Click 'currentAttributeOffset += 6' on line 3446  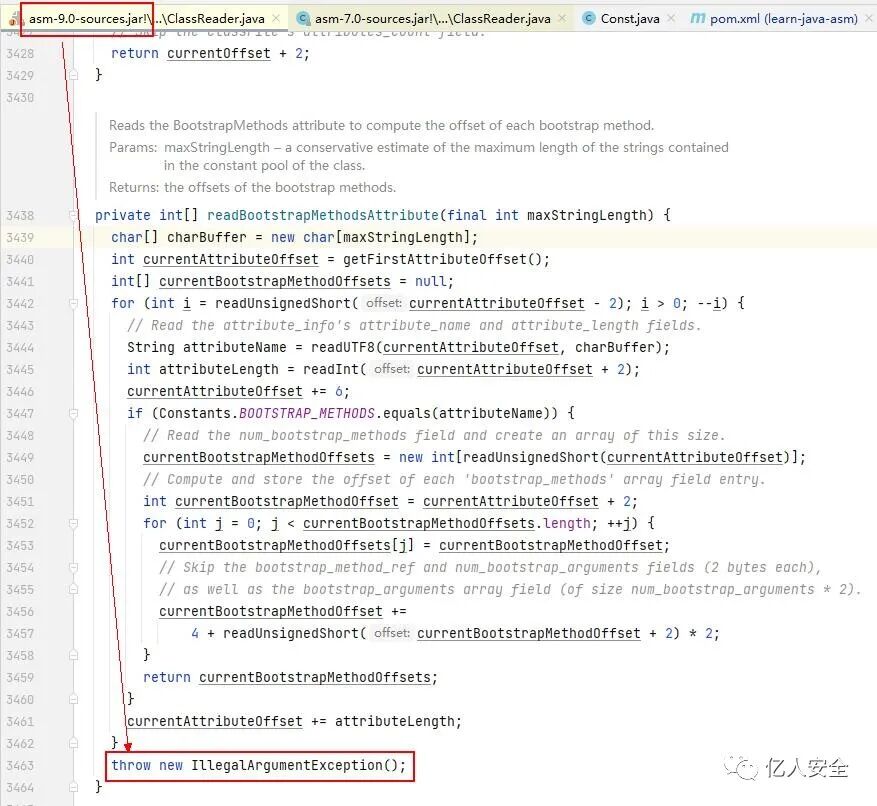point(238,392)
